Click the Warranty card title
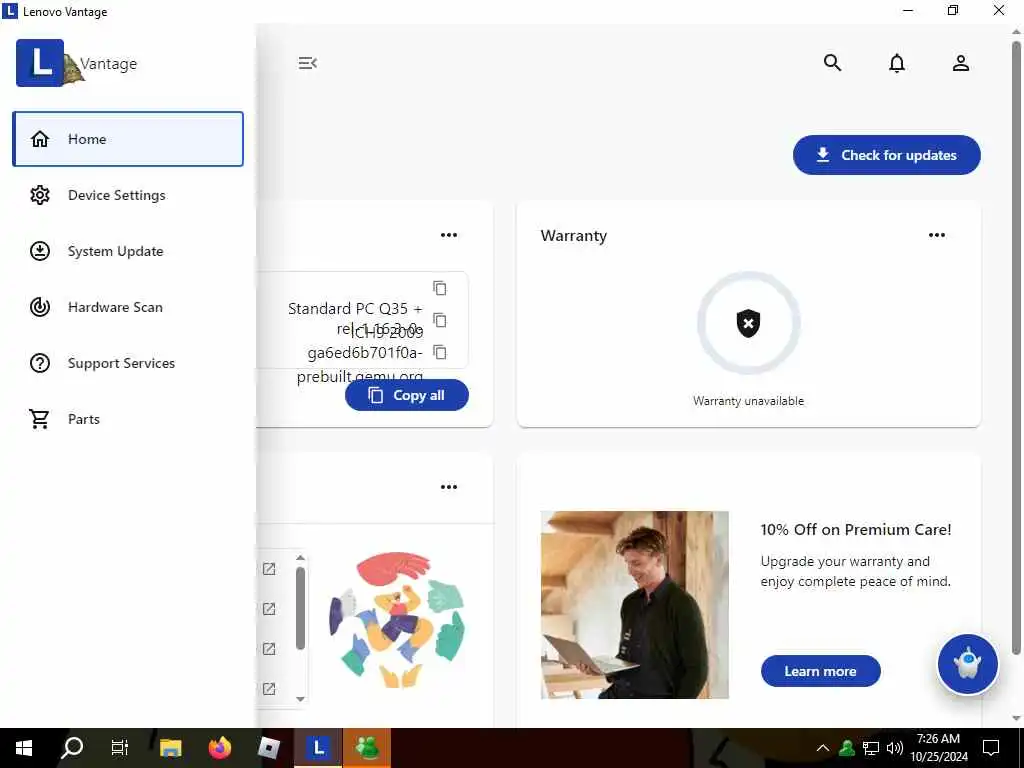Image resolution: width=1024 pixels, height=768 pixels. (x=573, y=236)
